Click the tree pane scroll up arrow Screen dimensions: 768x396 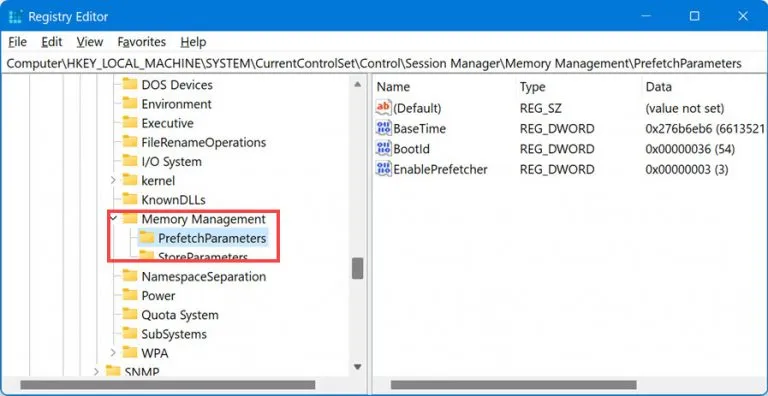(x=358, y=84)
